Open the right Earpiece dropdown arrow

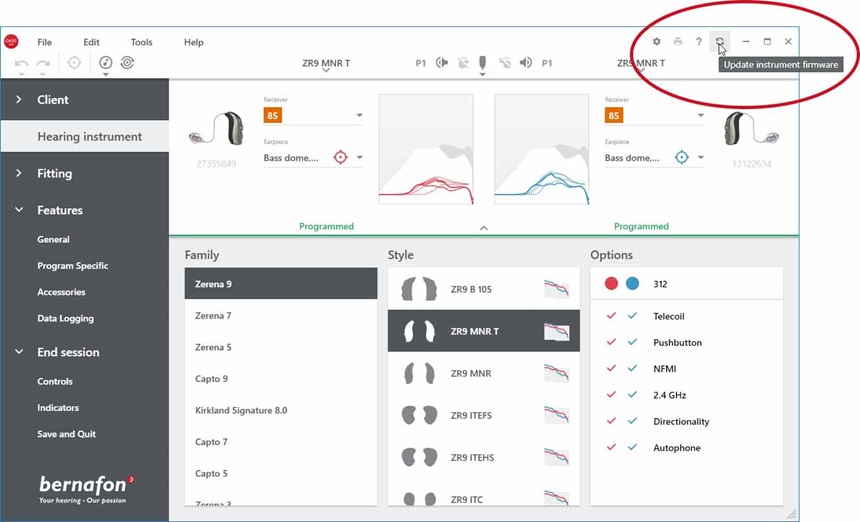point(701,158)
